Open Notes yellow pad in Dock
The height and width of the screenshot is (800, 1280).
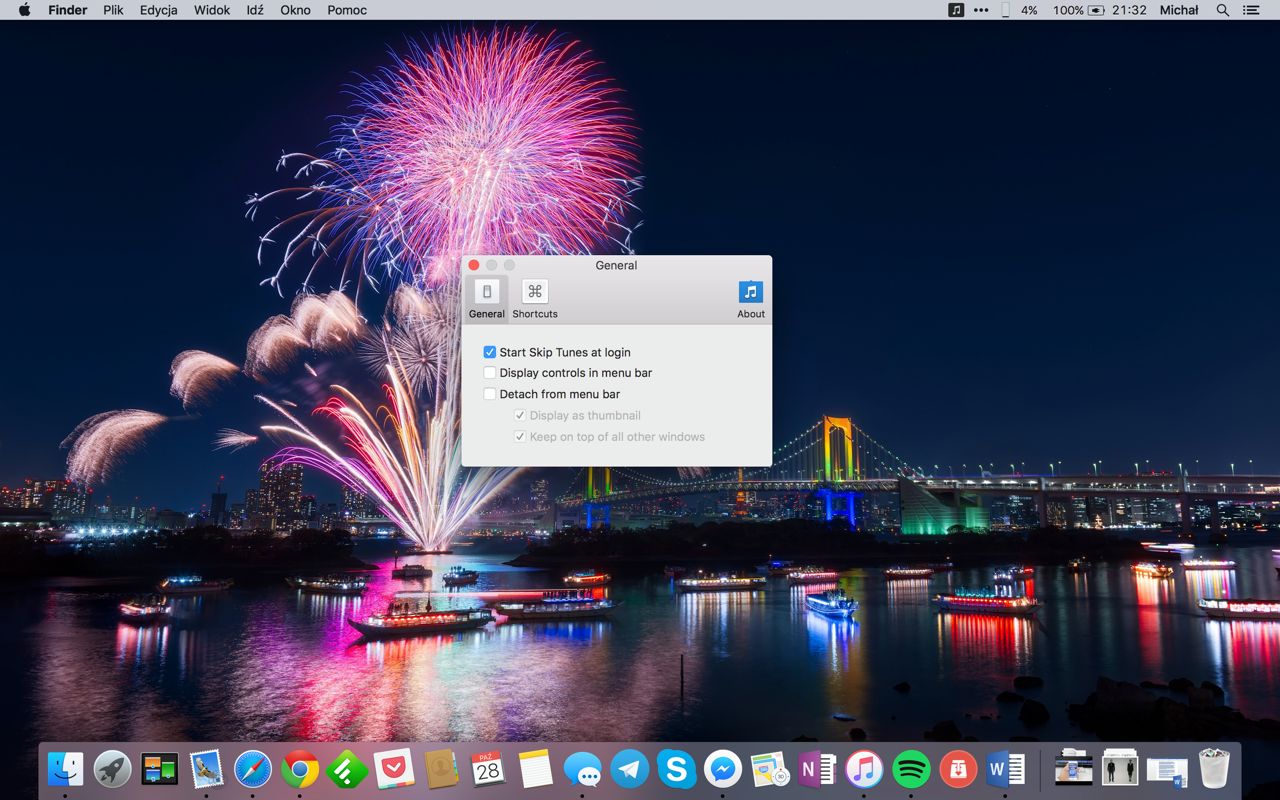click(535, 769)
